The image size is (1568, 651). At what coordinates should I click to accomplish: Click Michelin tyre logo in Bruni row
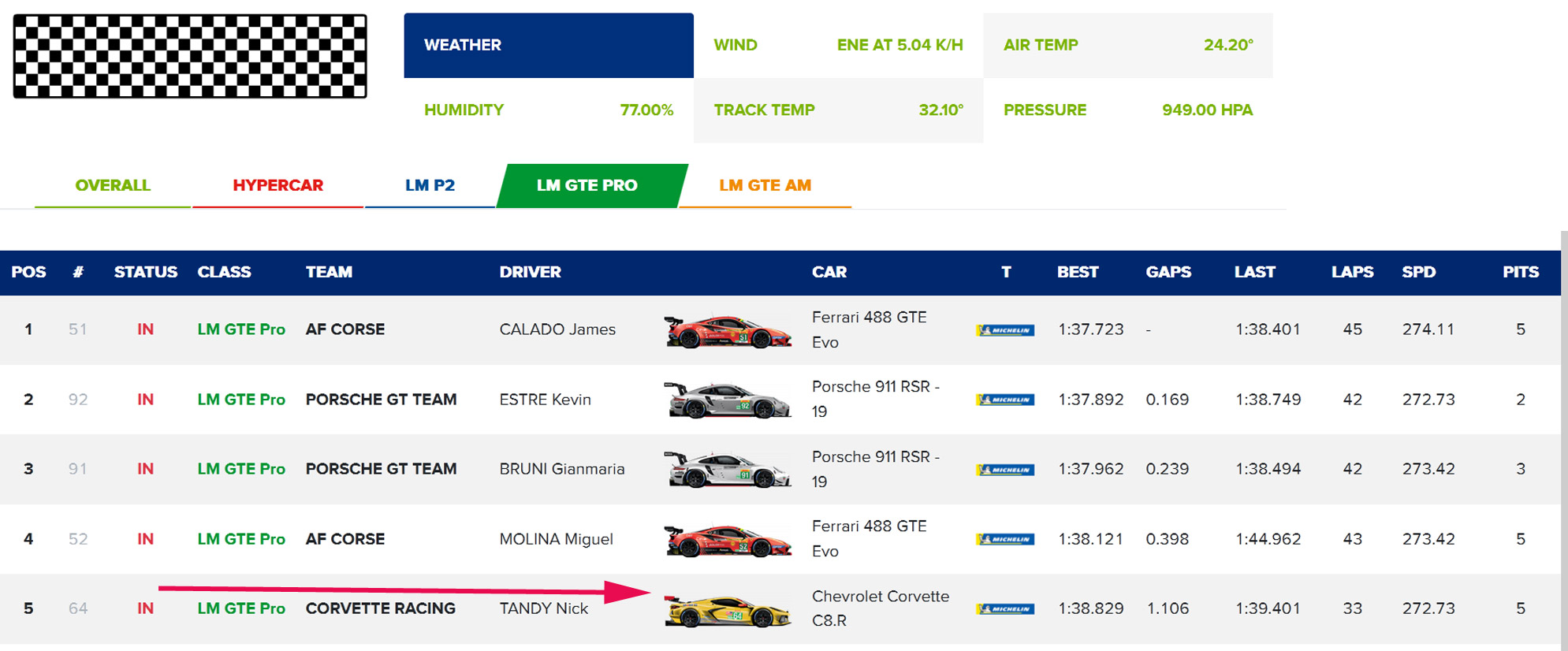(1005, 470)
